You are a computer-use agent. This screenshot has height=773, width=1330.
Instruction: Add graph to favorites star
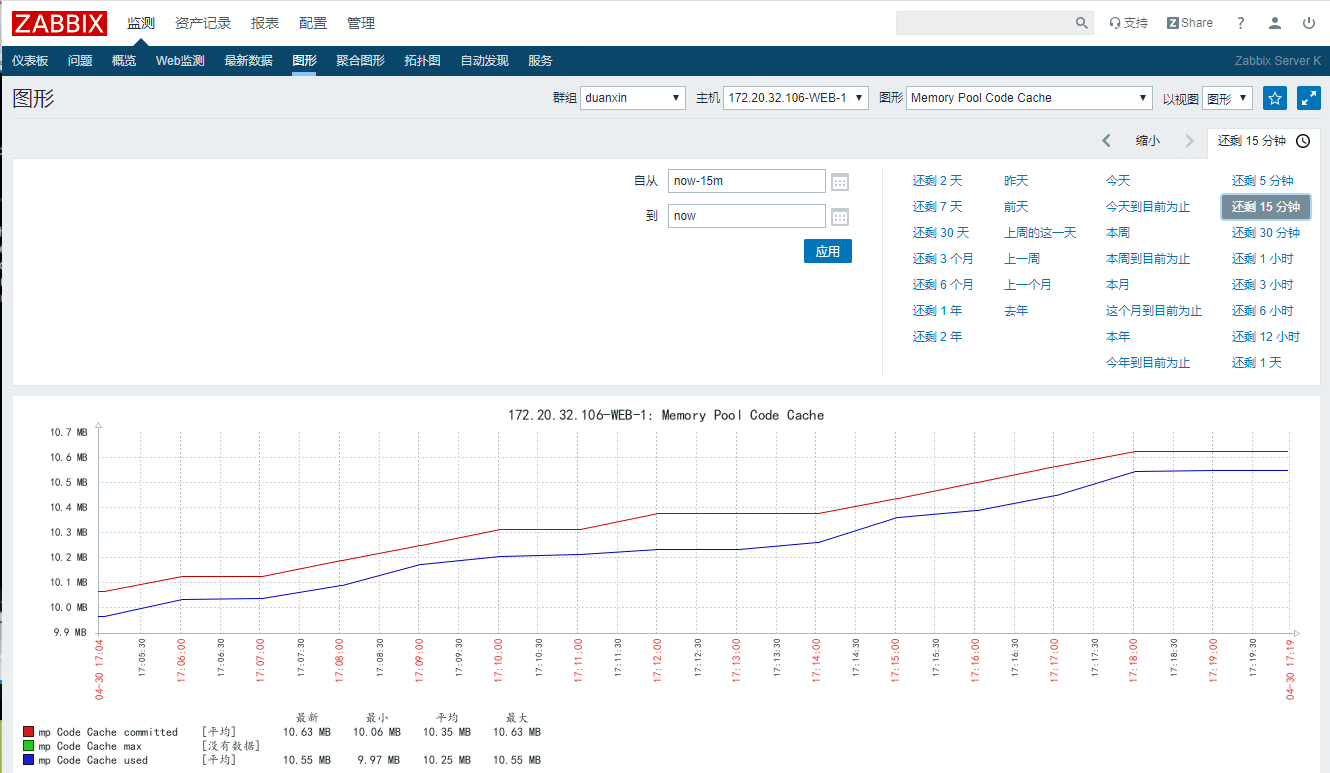pos(1275,98)
